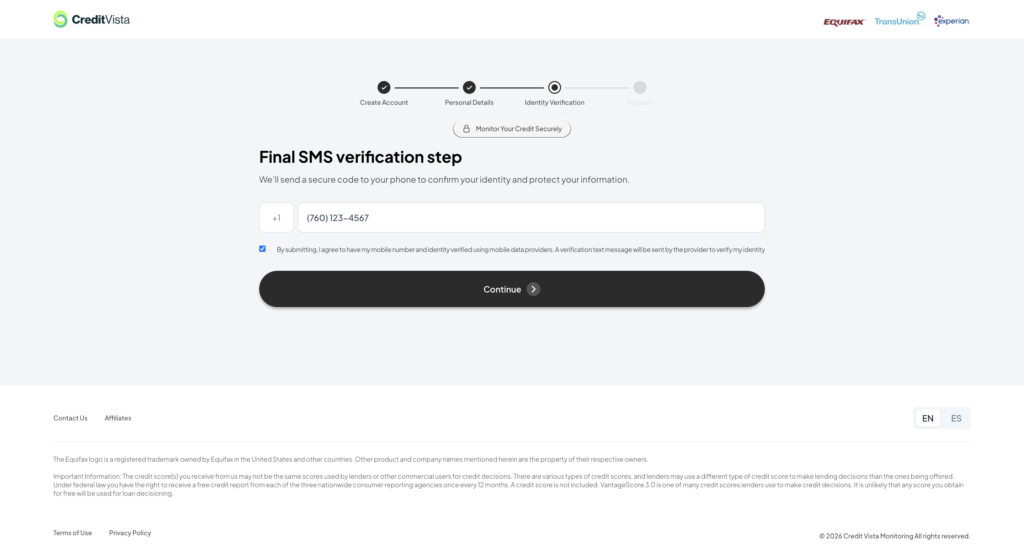1024x553 pixels.
Task: Open the Affiliates link
Action: tap(118, 418)
